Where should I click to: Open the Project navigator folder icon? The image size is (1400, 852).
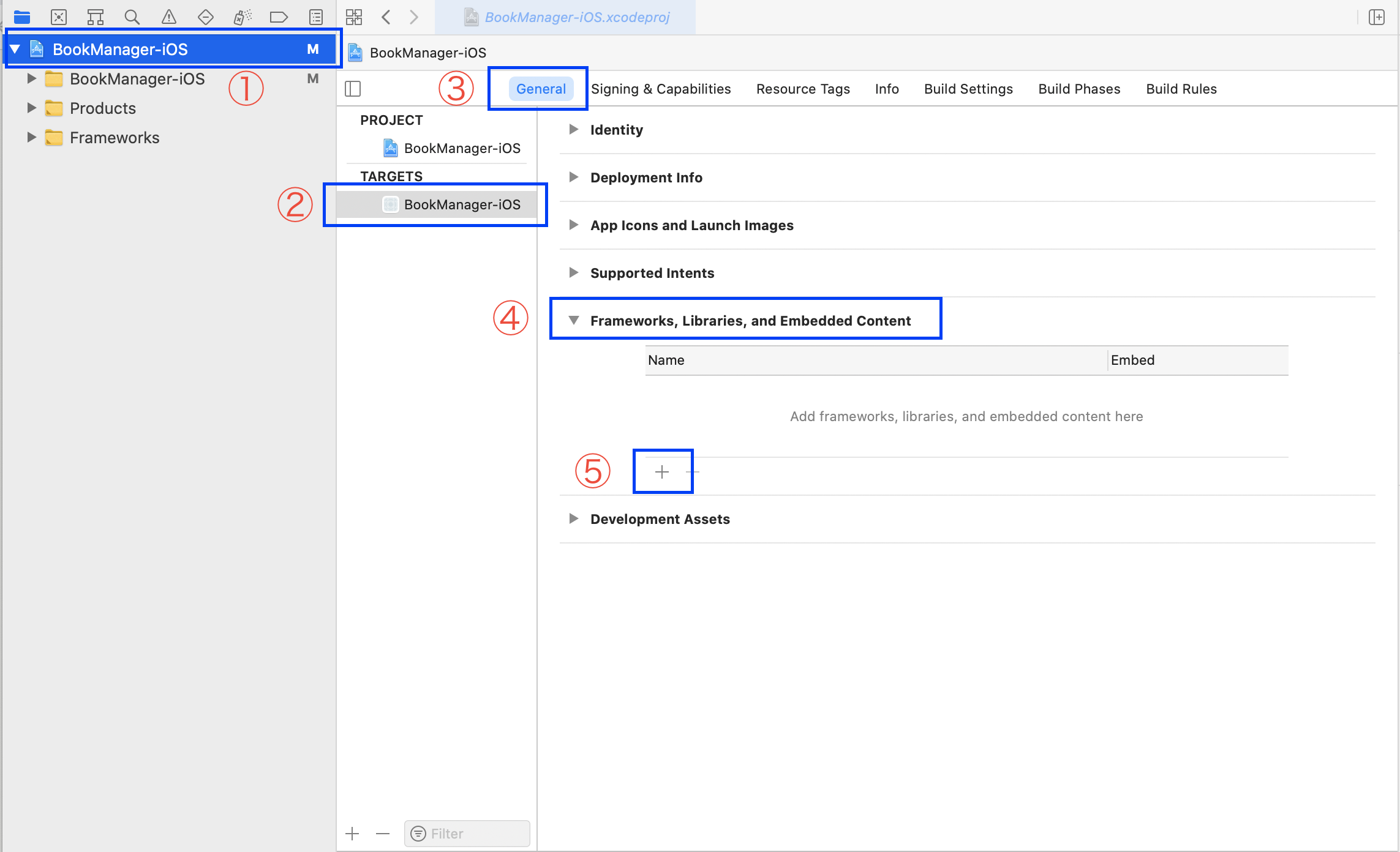click(22, 17)
